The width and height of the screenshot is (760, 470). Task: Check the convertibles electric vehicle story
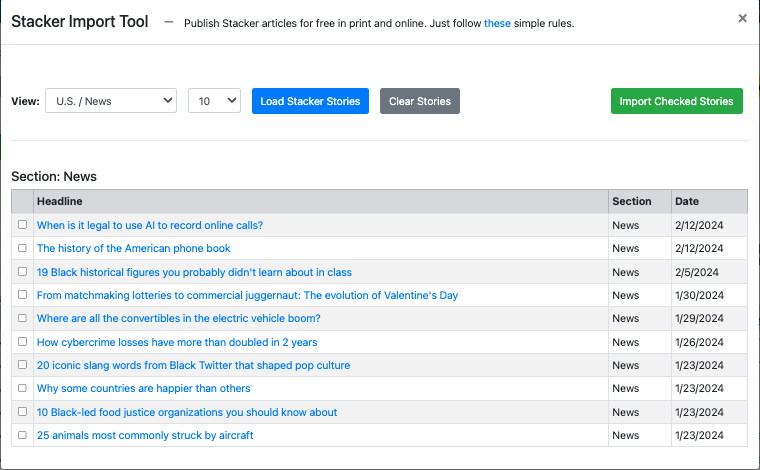pos(22,318)
